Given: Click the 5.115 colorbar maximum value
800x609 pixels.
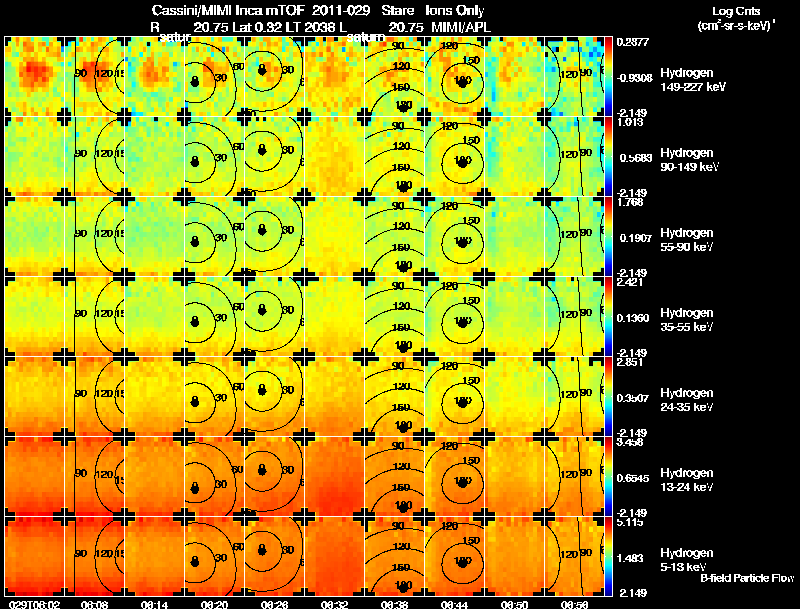Looking at the screenshot, I should click(630, 522).
